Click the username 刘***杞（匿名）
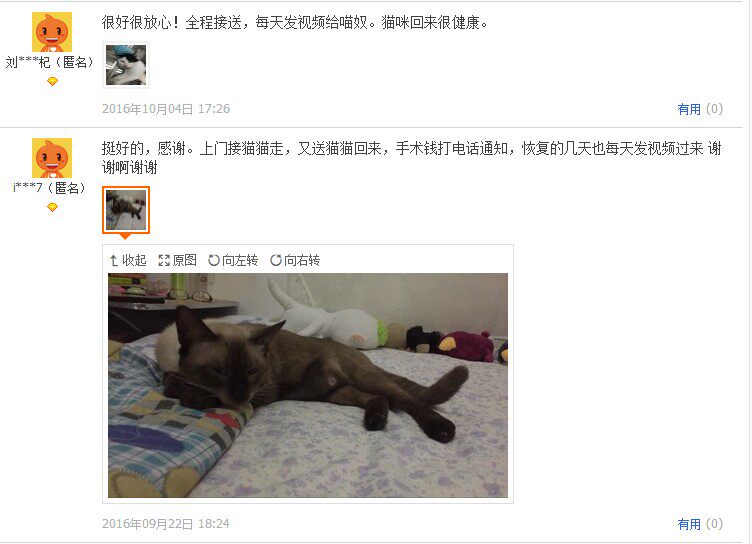 click(49, 62)
